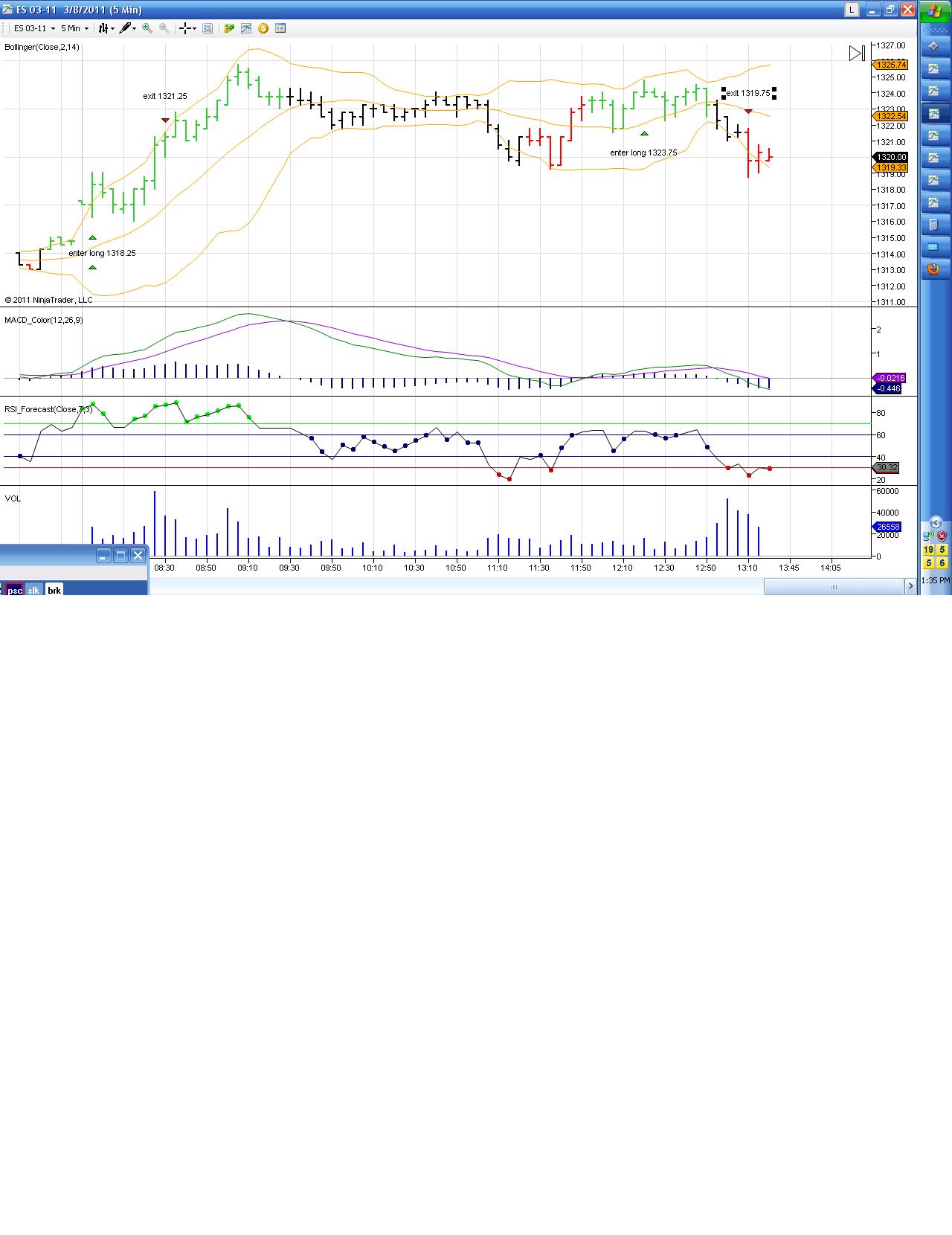Expand the chart style dropdown arrow
The height and width of the screenshot is (1235, 952).
click(x=113, y=28)
